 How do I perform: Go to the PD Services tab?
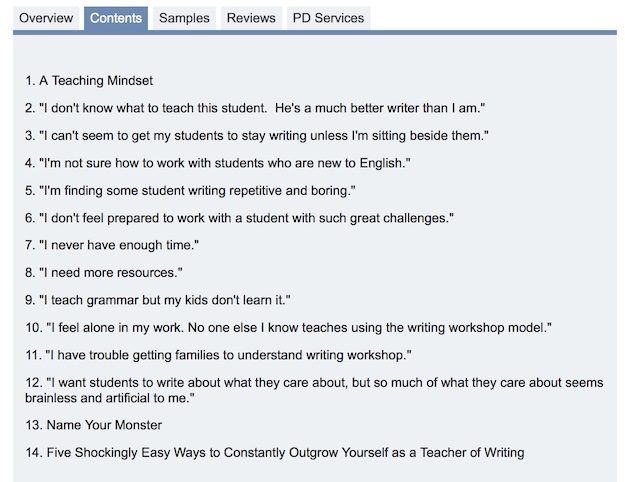tap(328, 18)
